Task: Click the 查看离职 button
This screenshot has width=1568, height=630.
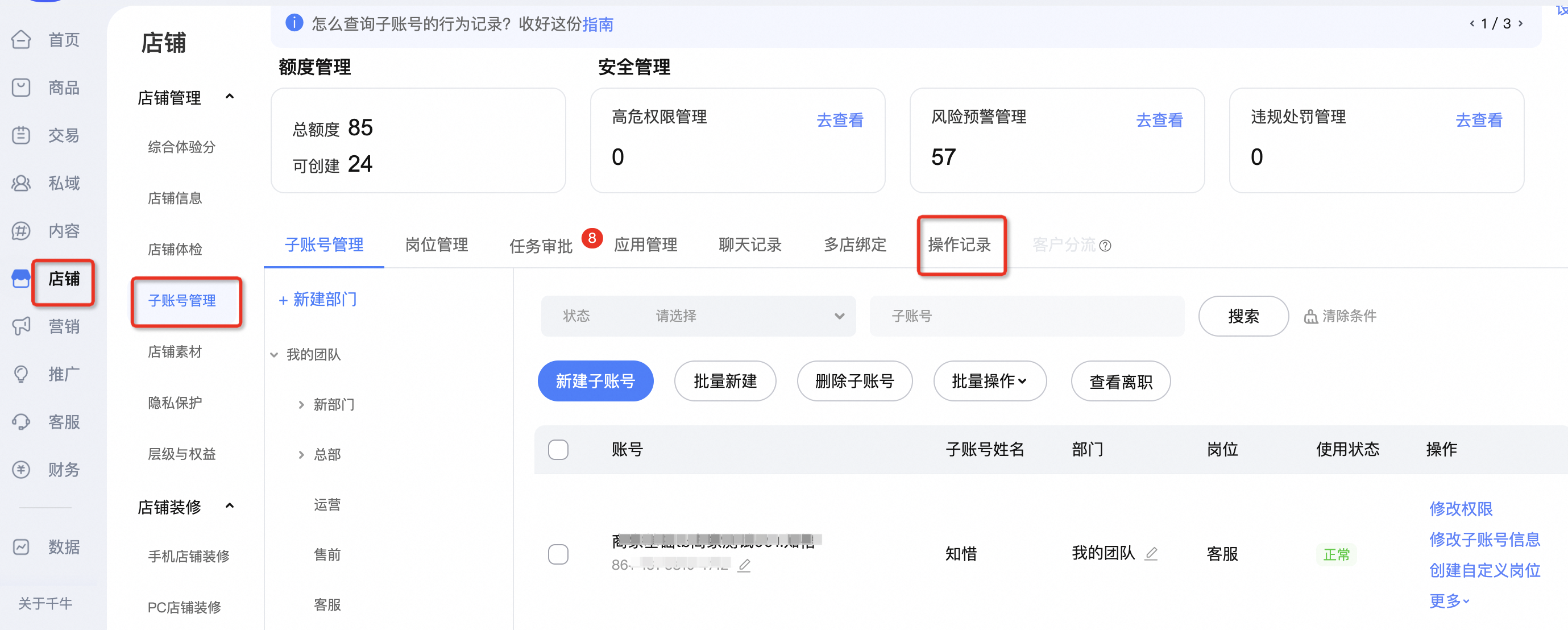Action: pyautogui.click(x=1121, y=381)
